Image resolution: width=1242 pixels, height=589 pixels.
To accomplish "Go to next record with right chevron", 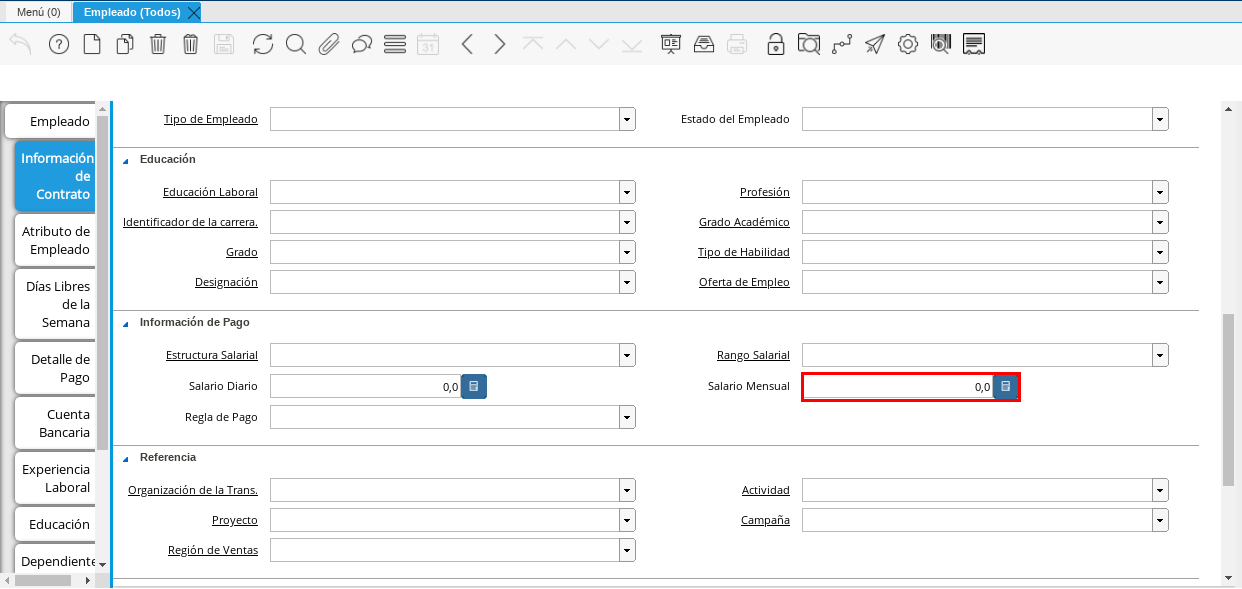I will (x=500, y=44).
